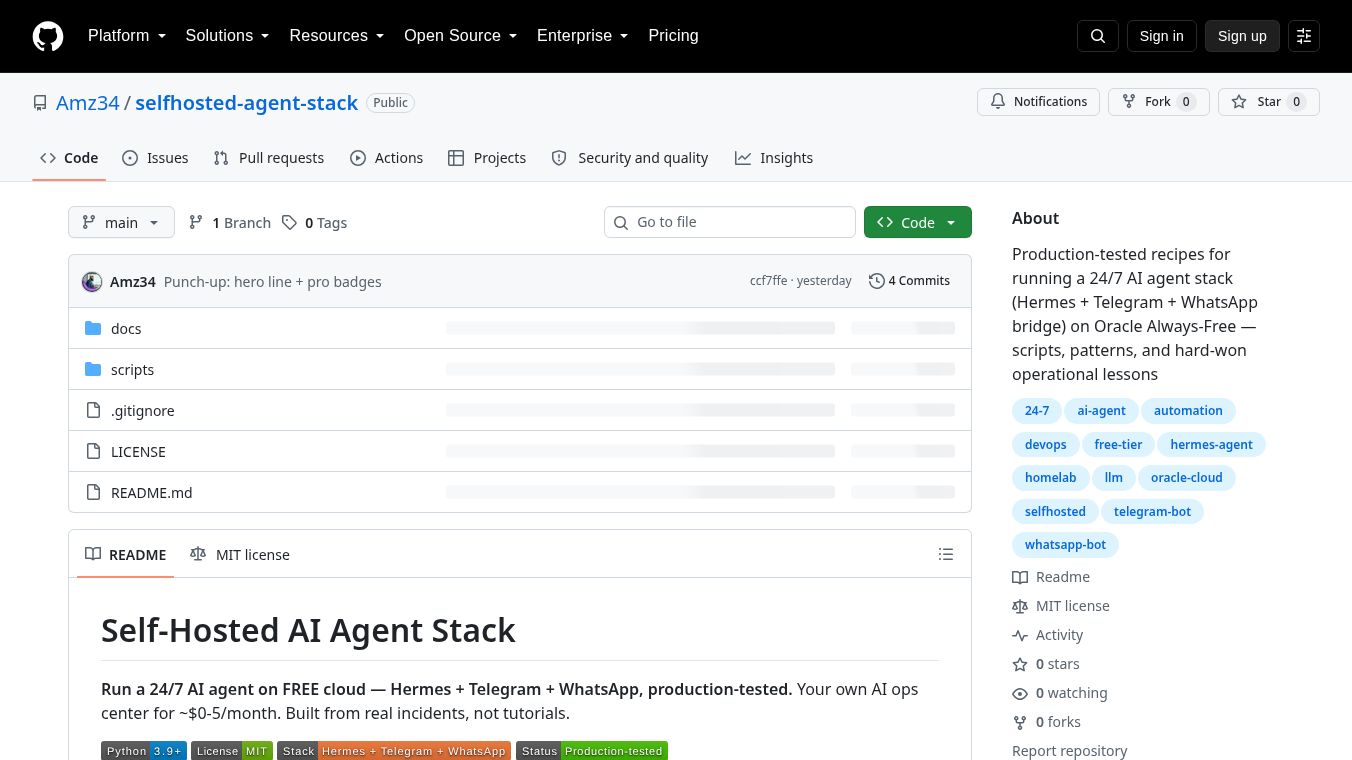The width and height of the screenshot is (1352, 760).
Task: Open the .gitignore file name
Action: click(142, 411)
